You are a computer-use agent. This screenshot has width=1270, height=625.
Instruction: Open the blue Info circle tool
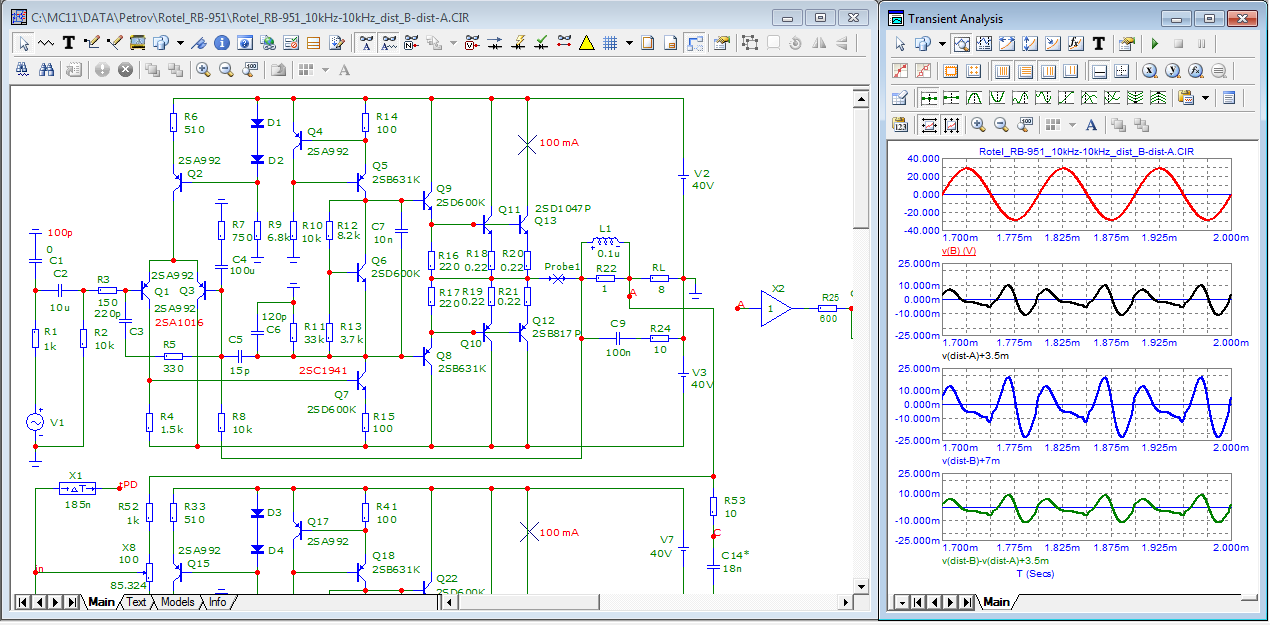[x=221, y=43]
